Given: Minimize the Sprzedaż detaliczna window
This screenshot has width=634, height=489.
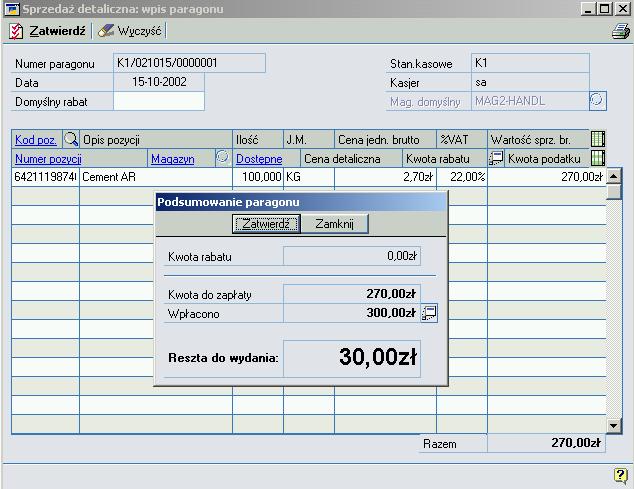Looking at the screenshot, I should click(588, 8).
